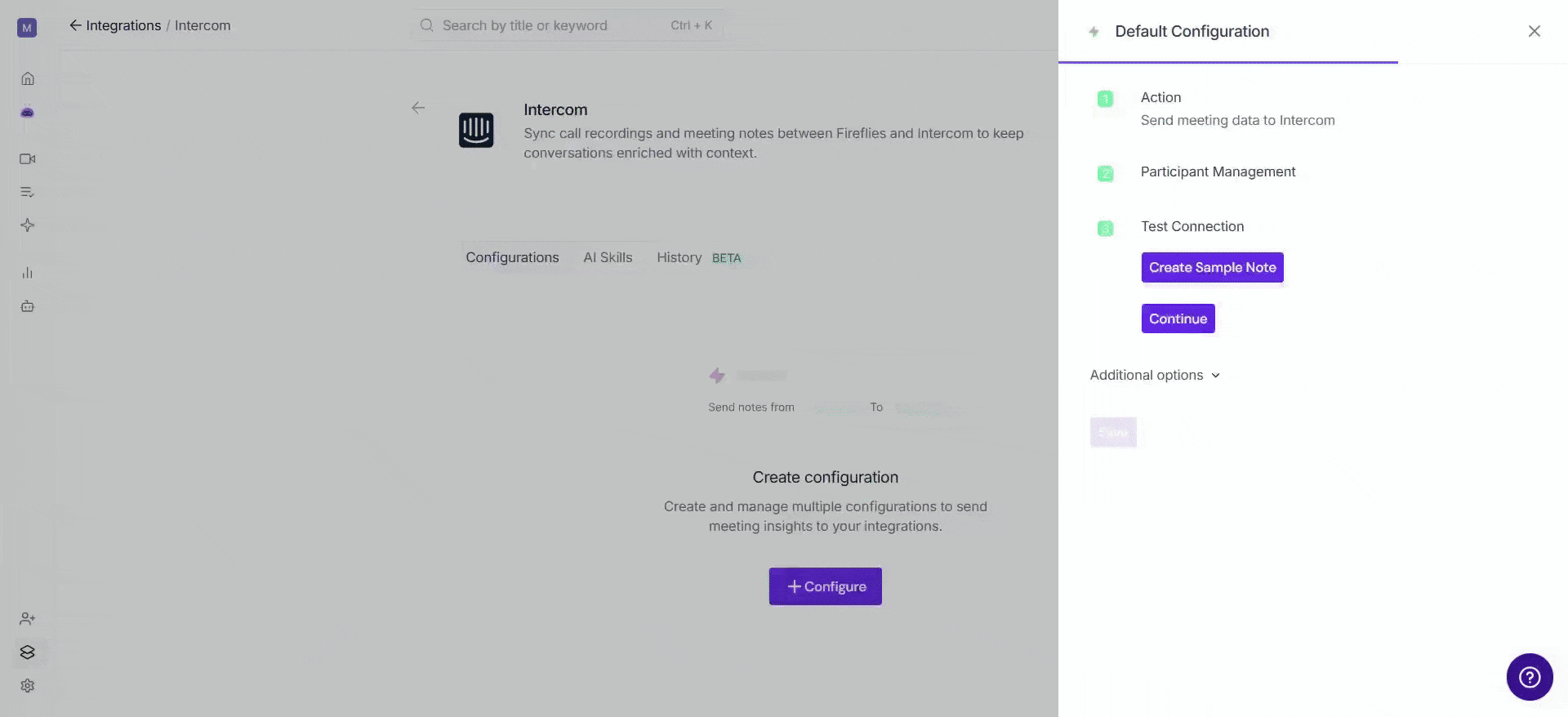Open the task list sidebar icon
Image resolution: width=1568 pixels, height=717 pixels.
coord(28,192)
